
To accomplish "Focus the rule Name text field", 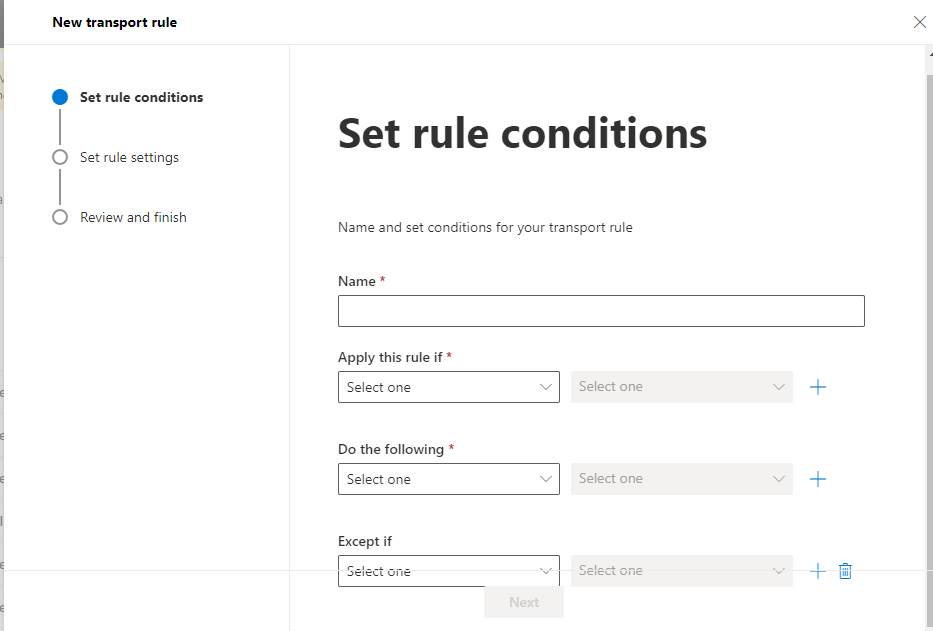I will tap(601, 311).
